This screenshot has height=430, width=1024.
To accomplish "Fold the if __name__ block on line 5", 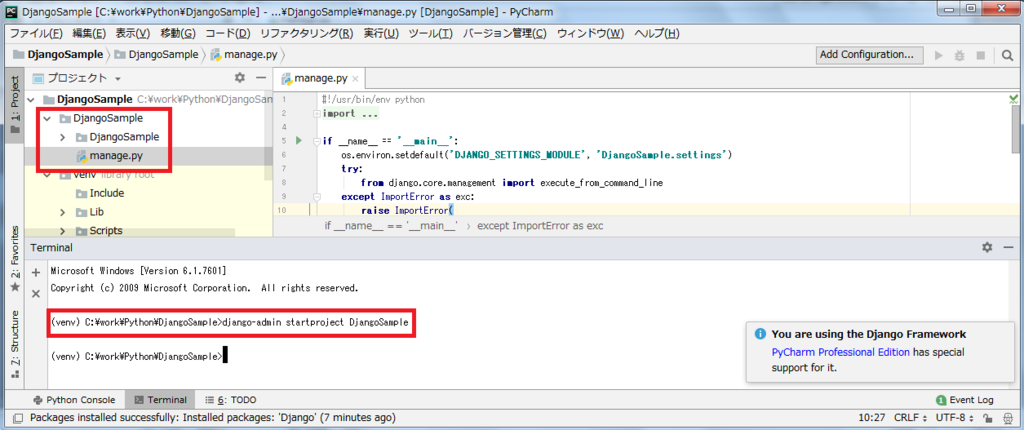I will (x=316, y=141).
